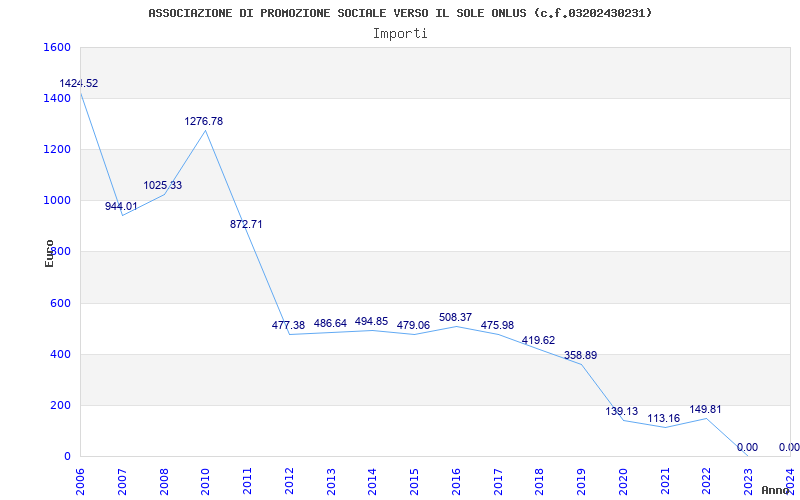This screenshot has height=500, width=800.
Task: Click the 2008 x-axis year label
Action: click(x=164, y=481)
